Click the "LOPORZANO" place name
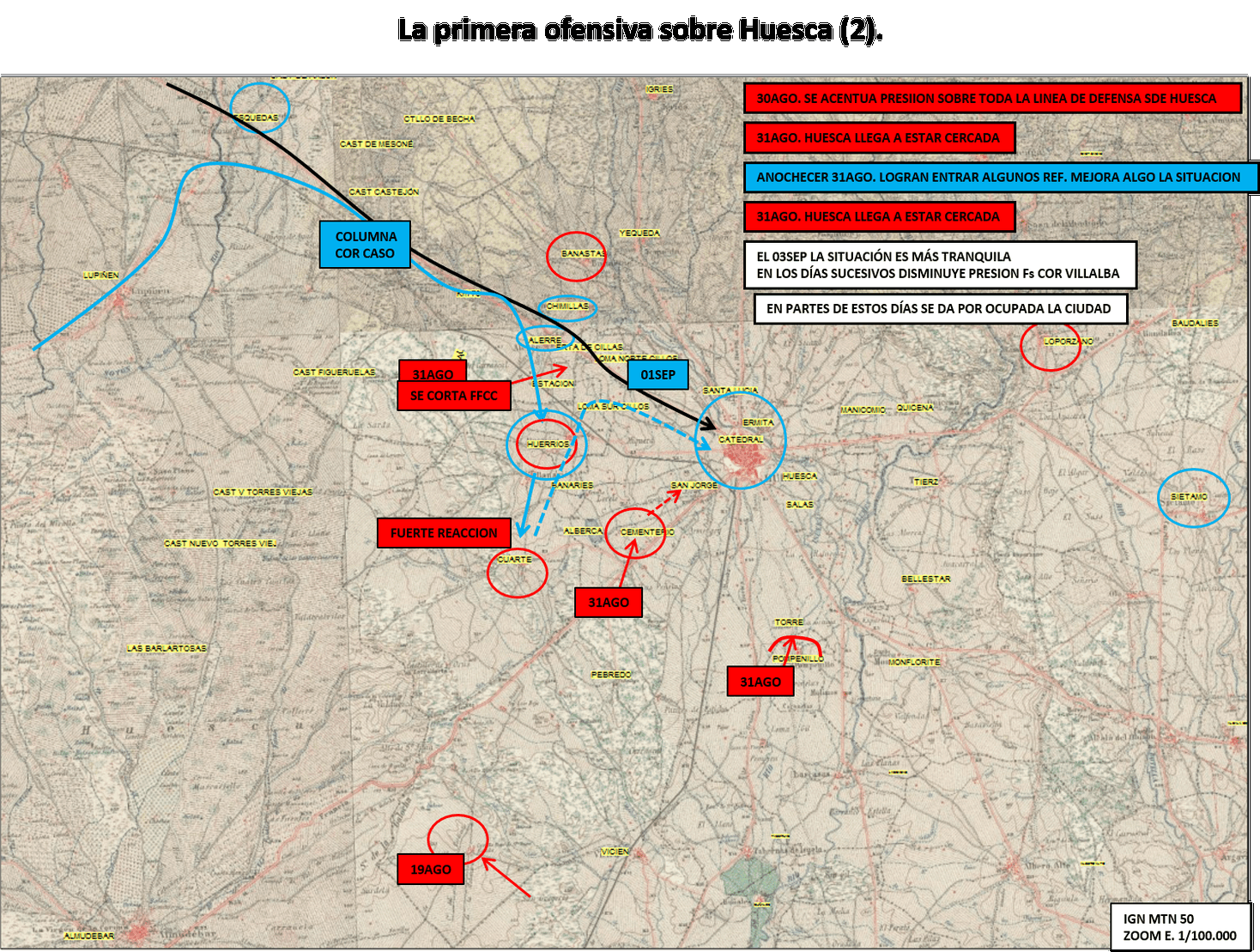Viewport: 1260px width, 952px height. [1069, 342]
